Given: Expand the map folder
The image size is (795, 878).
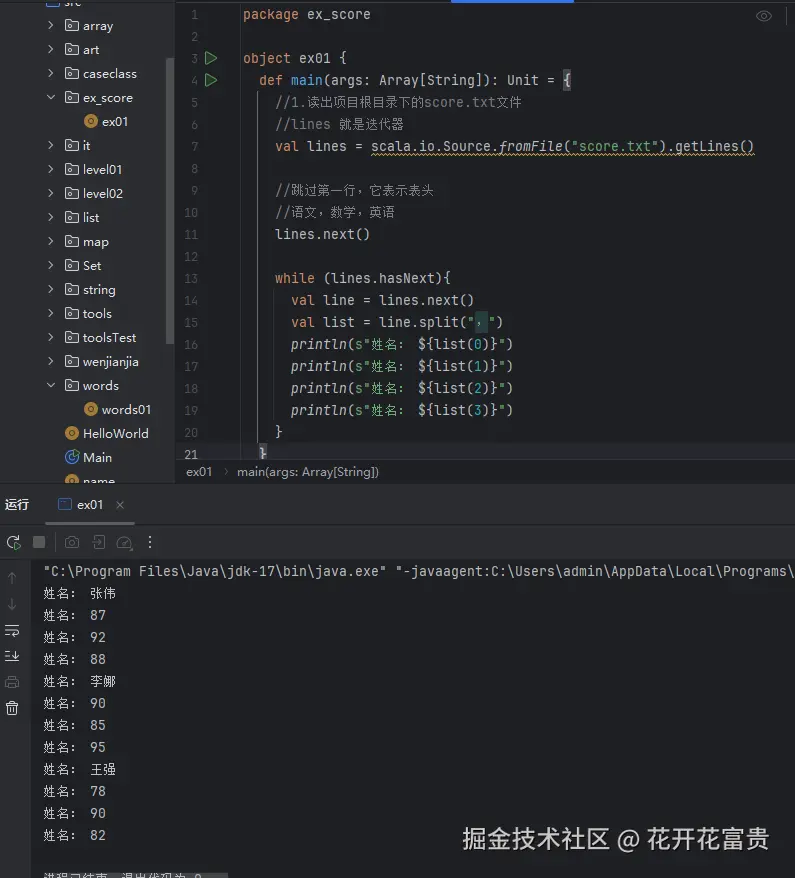Looking at the screenshot, I should click(51, 241).
